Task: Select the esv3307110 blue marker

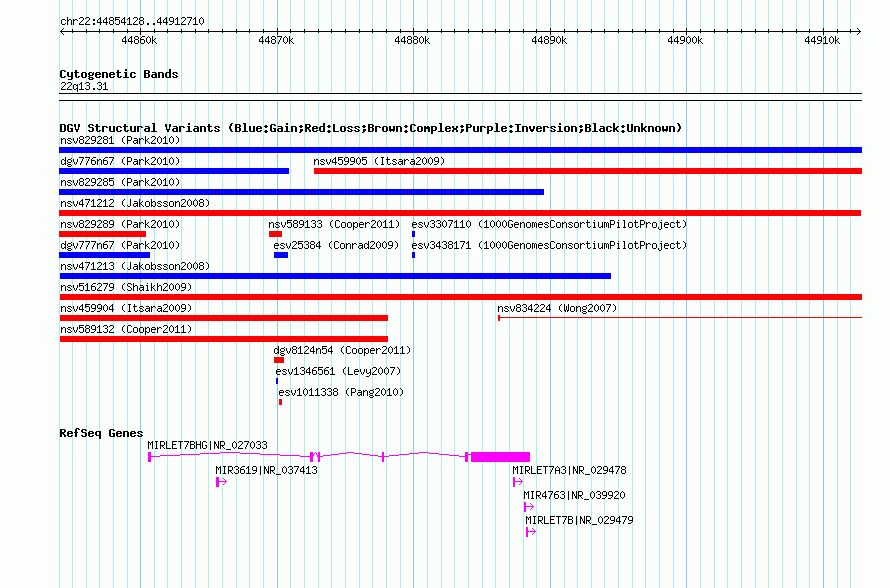Action: click(413, 234)
